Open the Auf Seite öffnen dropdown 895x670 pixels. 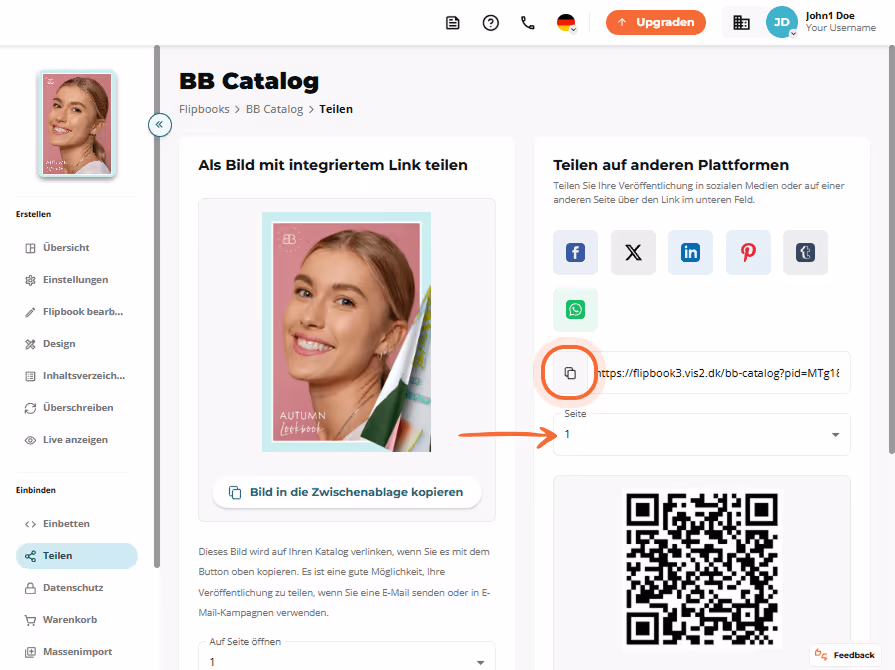click(x=346, y=658)
